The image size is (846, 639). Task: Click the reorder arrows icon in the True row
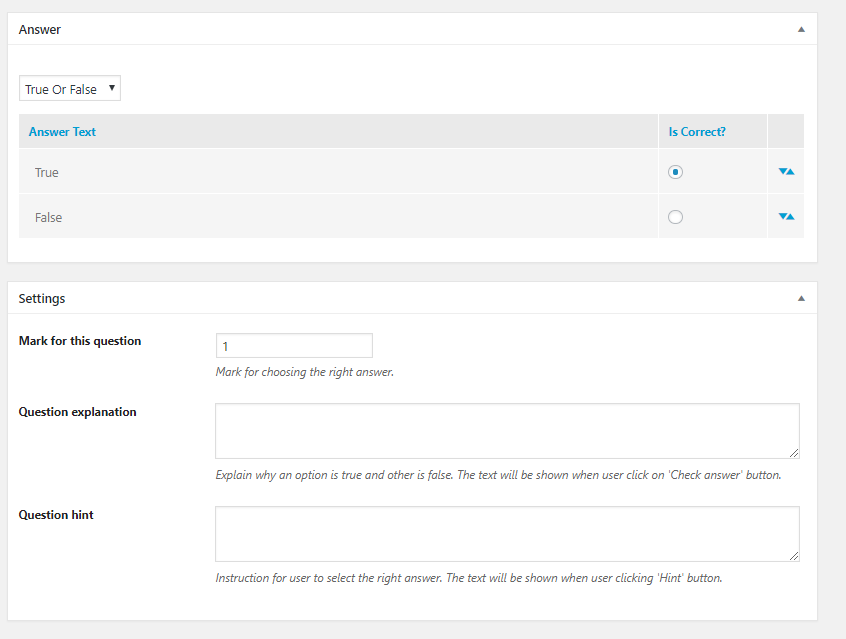click(786, 172)
